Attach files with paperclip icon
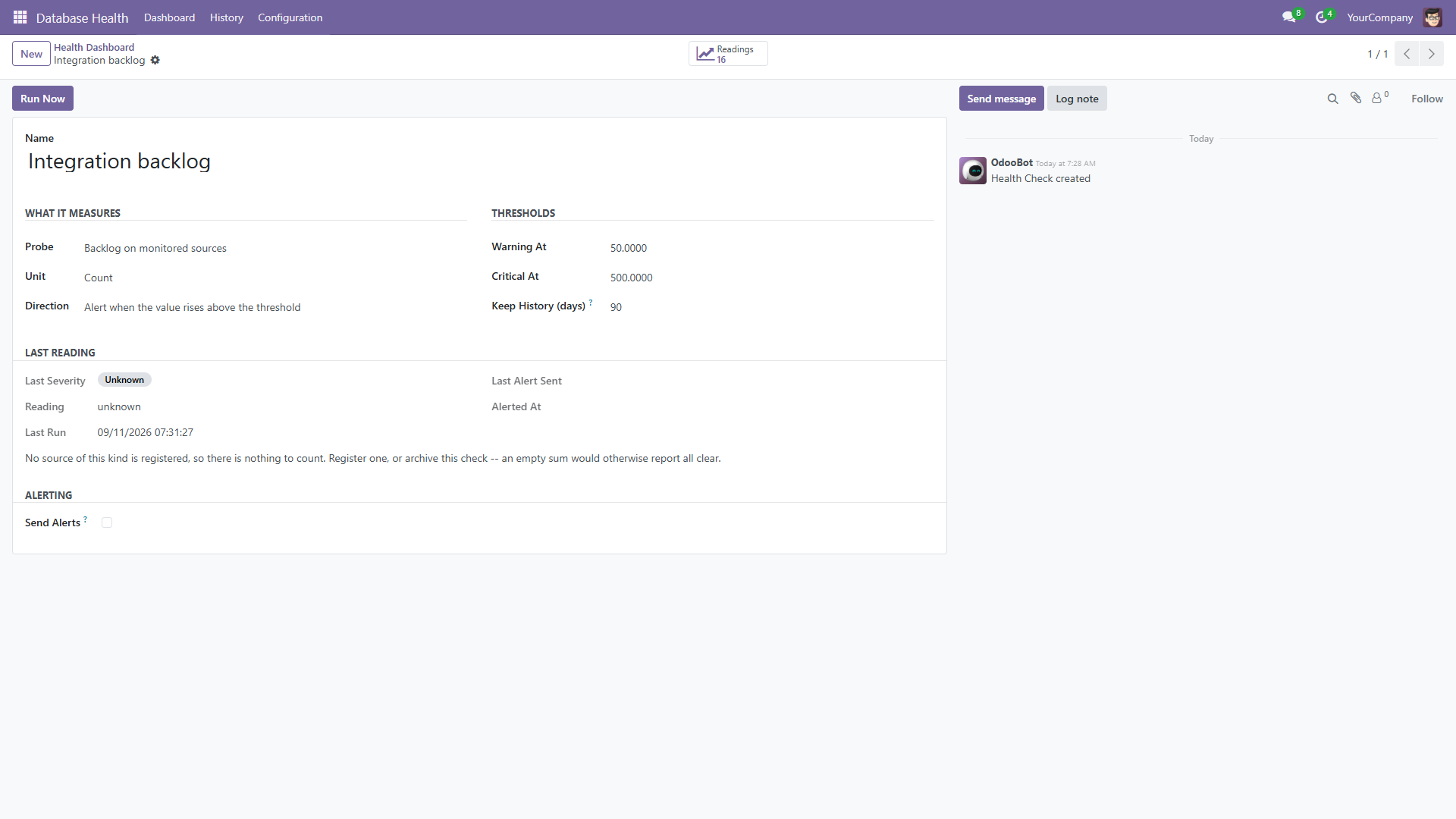 (1356, 98)
